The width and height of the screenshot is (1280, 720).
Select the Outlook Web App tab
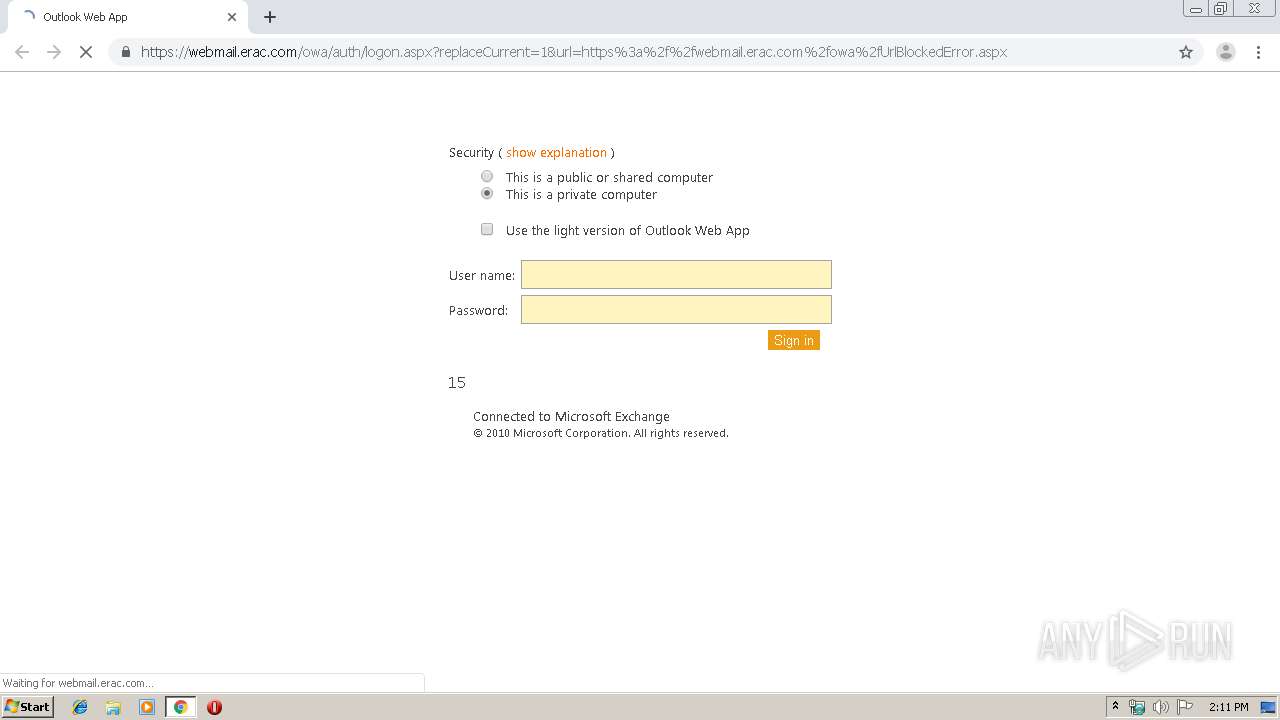[x=127, y=17]
